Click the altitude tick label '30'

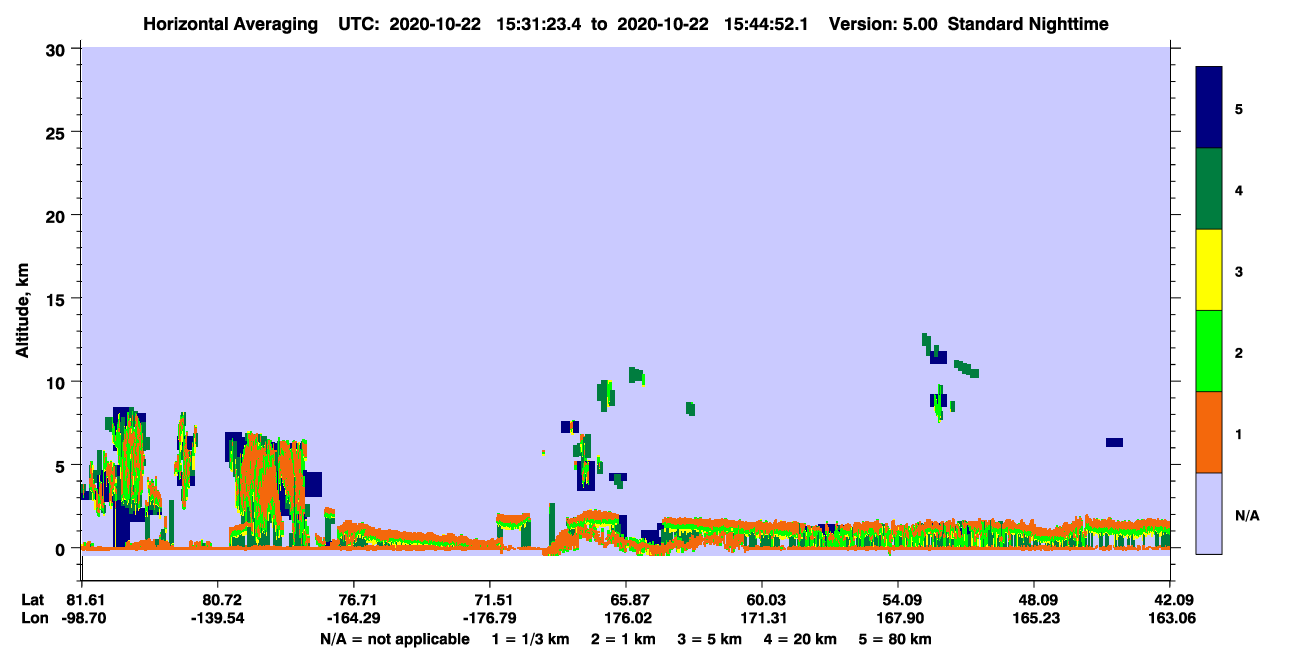(57, 49)
